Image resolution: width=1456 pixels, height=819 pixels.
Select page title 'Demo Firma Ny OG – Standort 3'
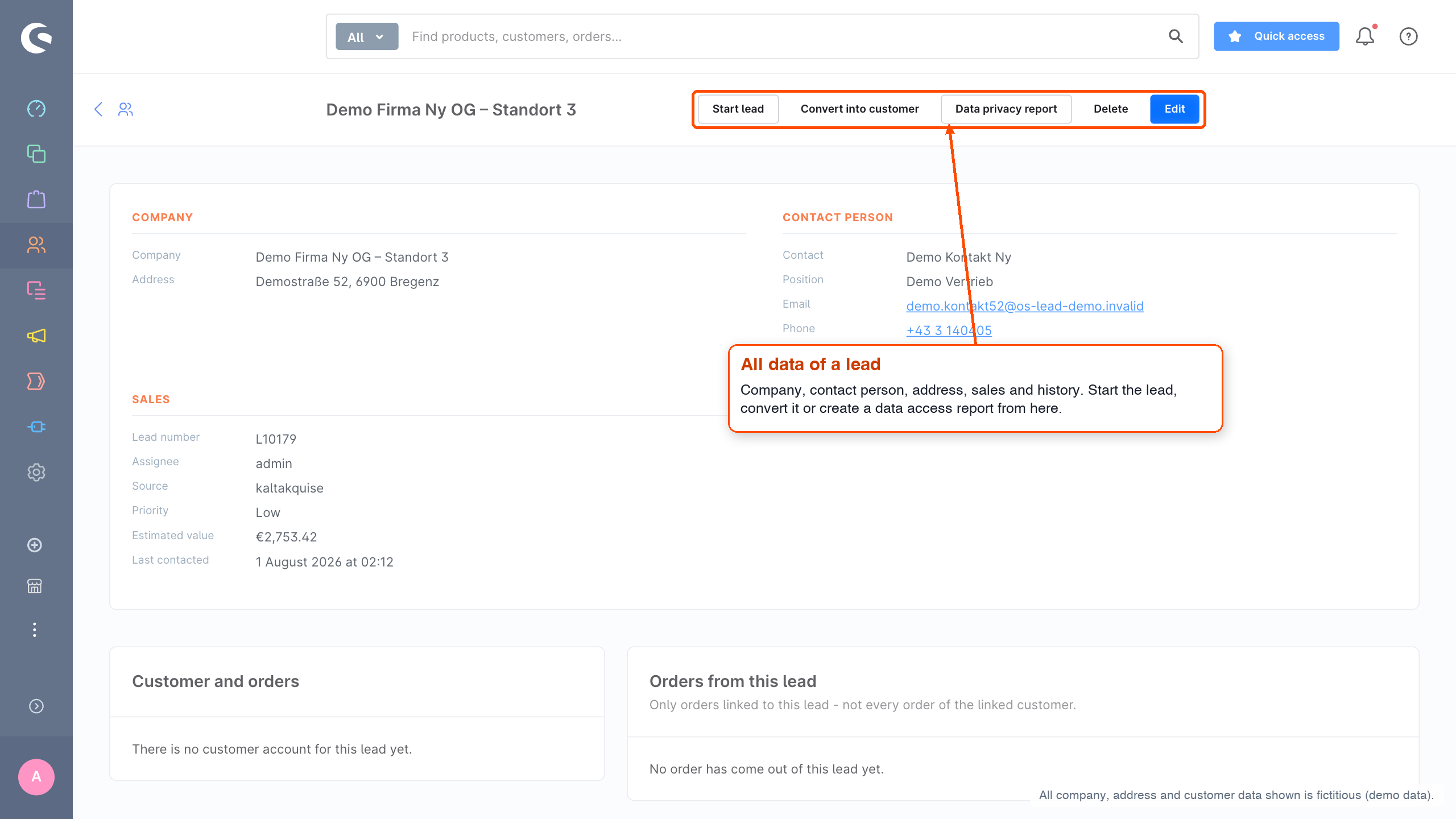click(451, 109)
